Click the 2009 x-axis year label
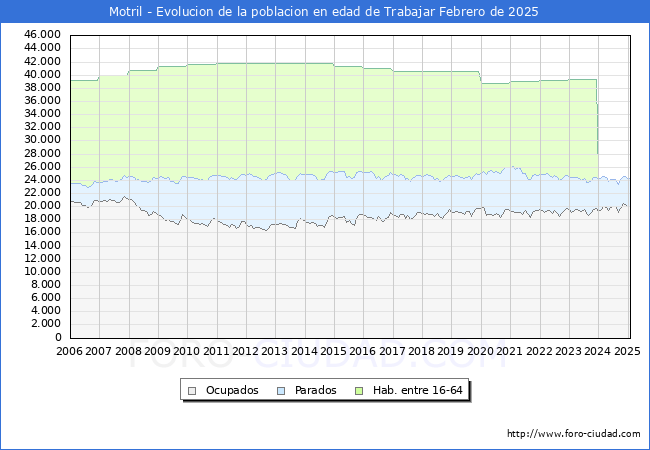 [x=157, y=351]
